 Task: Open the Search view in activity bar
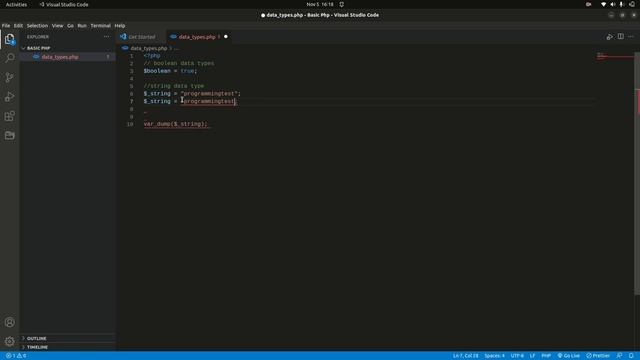click(x=9, y=58)
